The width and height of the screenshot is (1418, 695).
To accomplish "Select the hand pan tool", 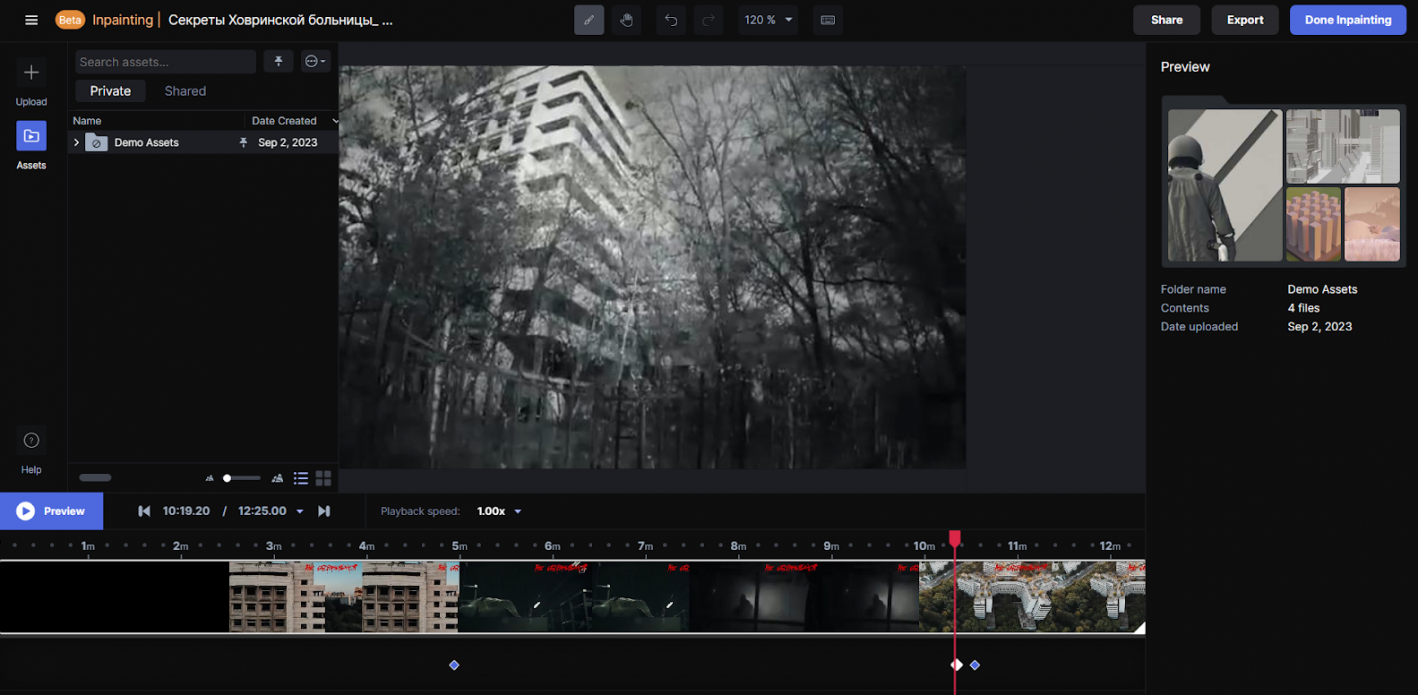I will click(x=627, y=20).
